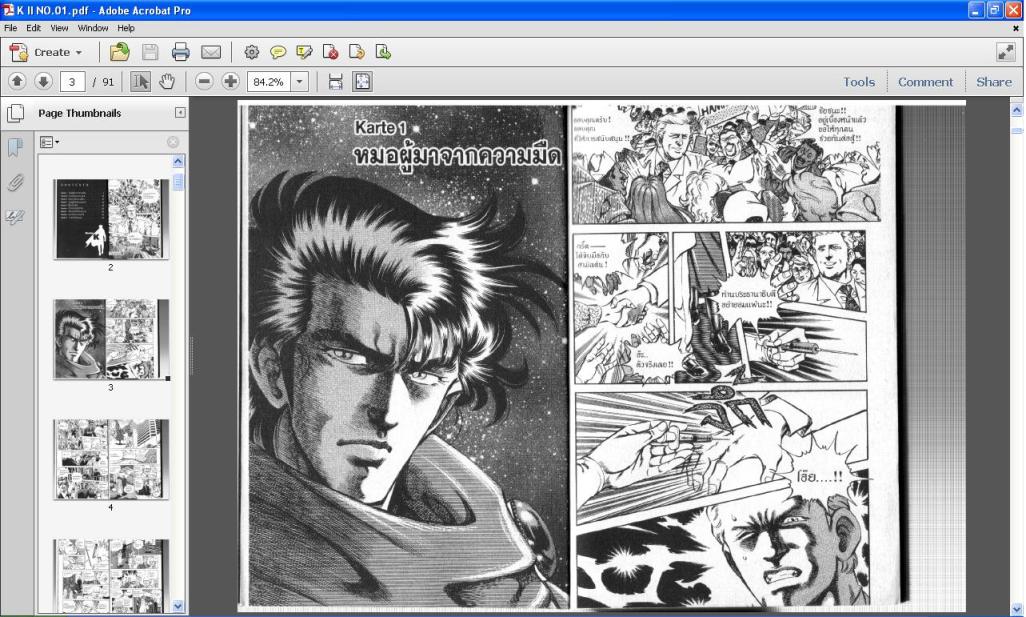Send file by email envelope icon
Screen dimensions: 1026x617
[211, 52]
